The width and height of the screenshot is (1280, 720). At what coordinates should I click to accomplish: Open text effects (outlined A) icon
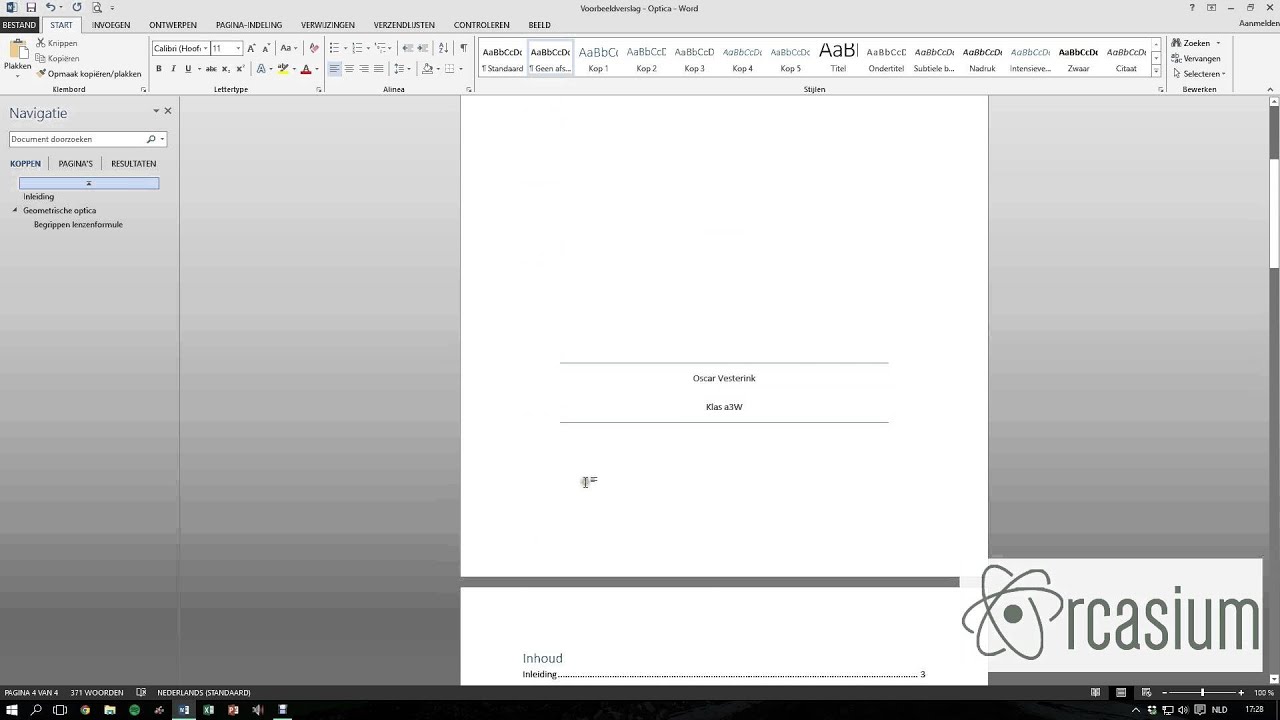tap(261, 69)
